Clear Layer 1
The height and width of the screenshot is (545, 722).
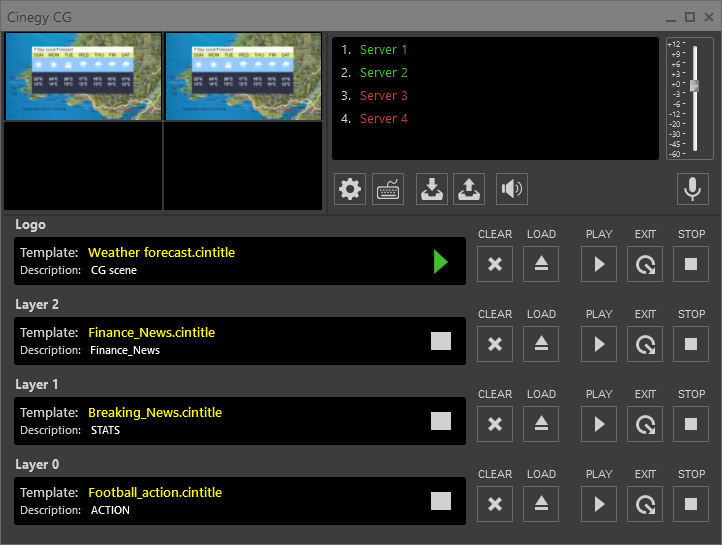495,424
